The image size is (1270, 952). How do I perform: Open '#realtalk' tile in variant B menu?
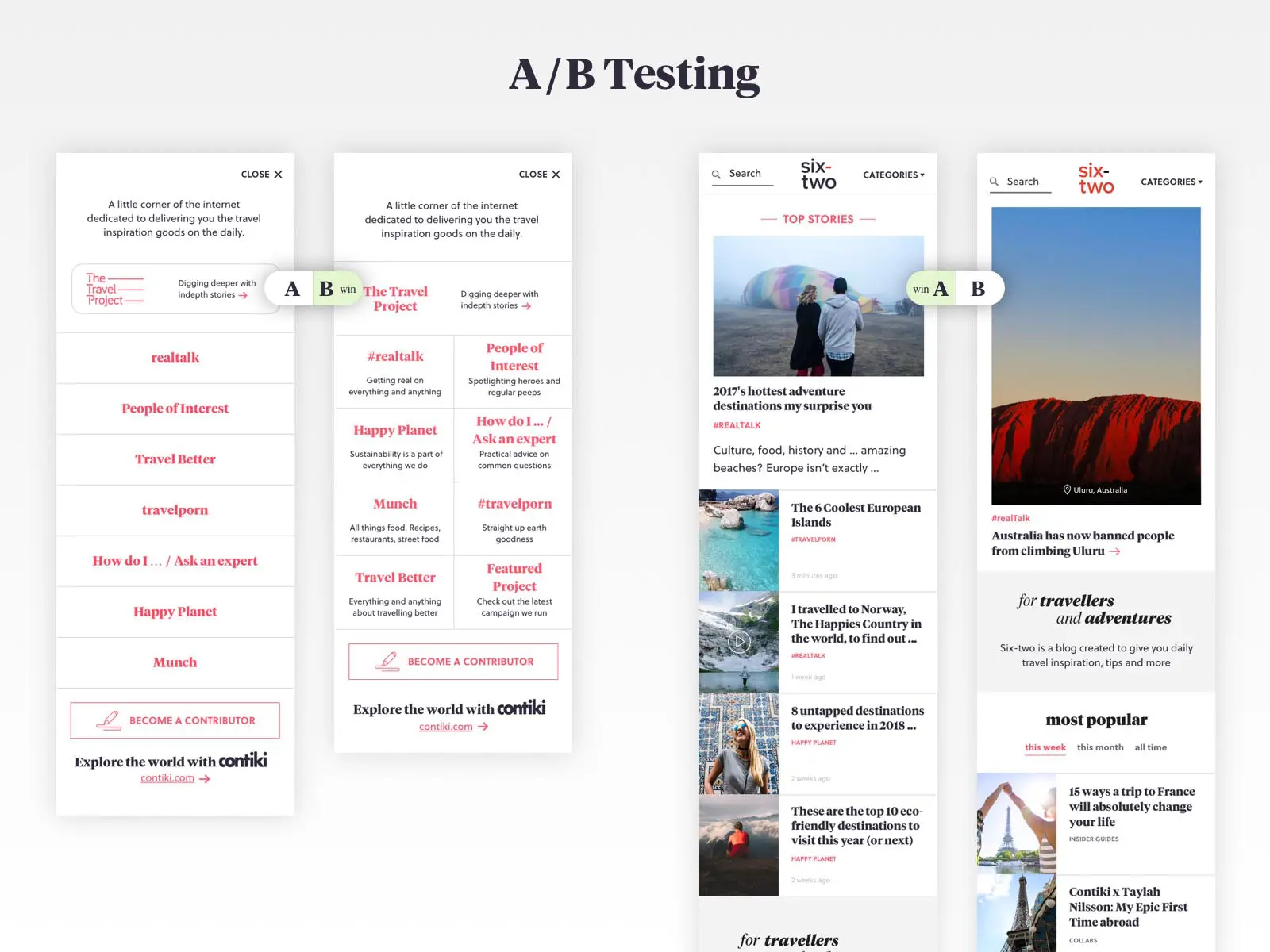[x=394, y=372]
